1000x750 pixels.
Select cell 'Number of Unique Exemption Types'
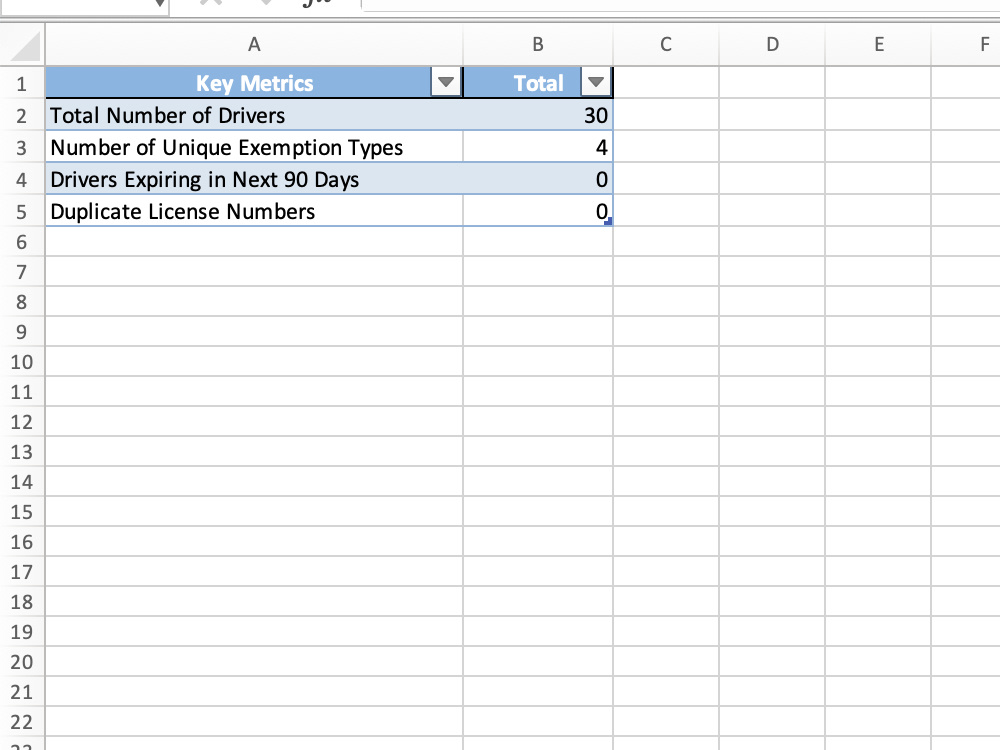point(254,147)
